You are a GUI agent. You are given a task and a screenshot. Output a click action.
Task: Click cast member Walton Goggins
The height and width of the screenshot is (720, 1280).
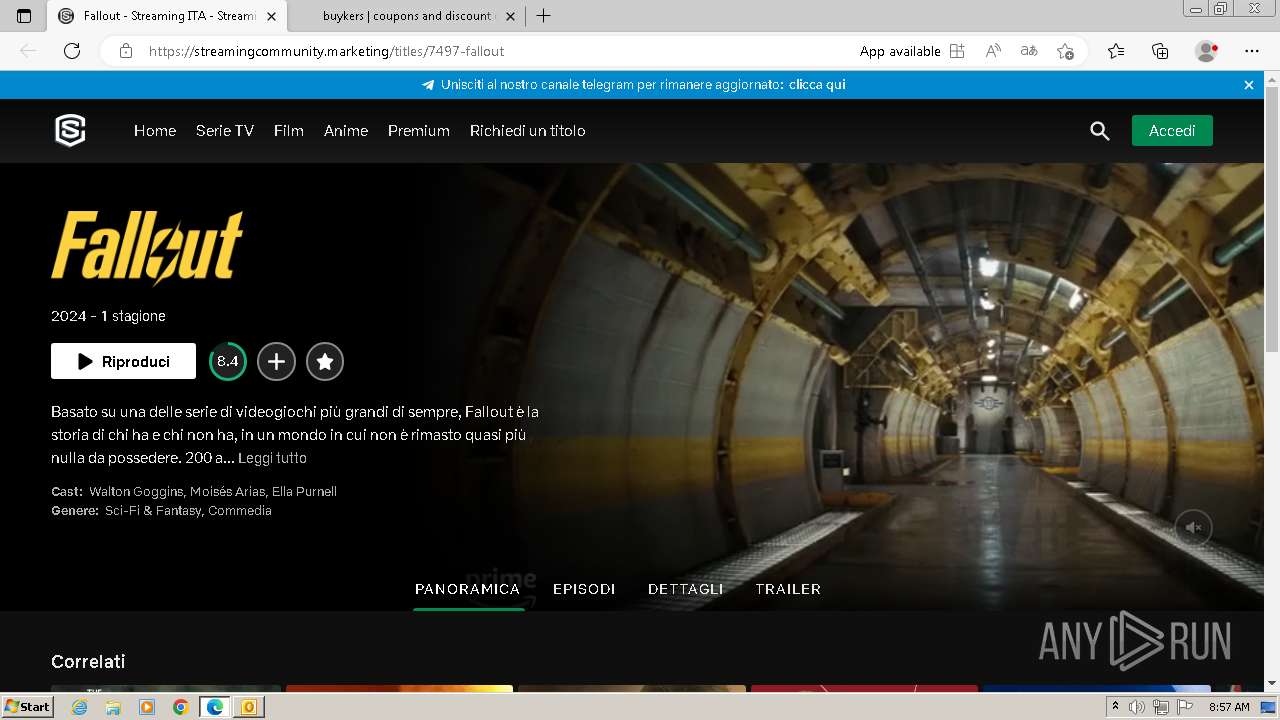coord(136,492)
